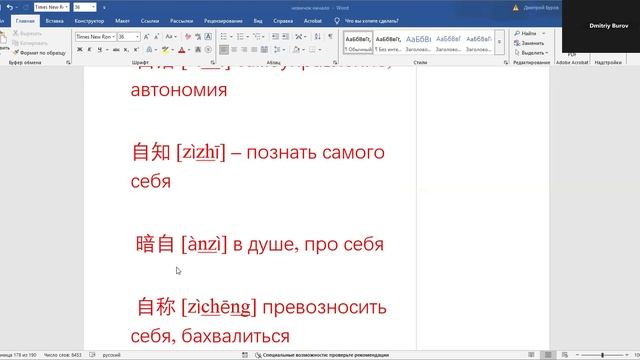Click the decrease indent icon
The height and width of the screenshot is (360, 640).
(276, 37)
